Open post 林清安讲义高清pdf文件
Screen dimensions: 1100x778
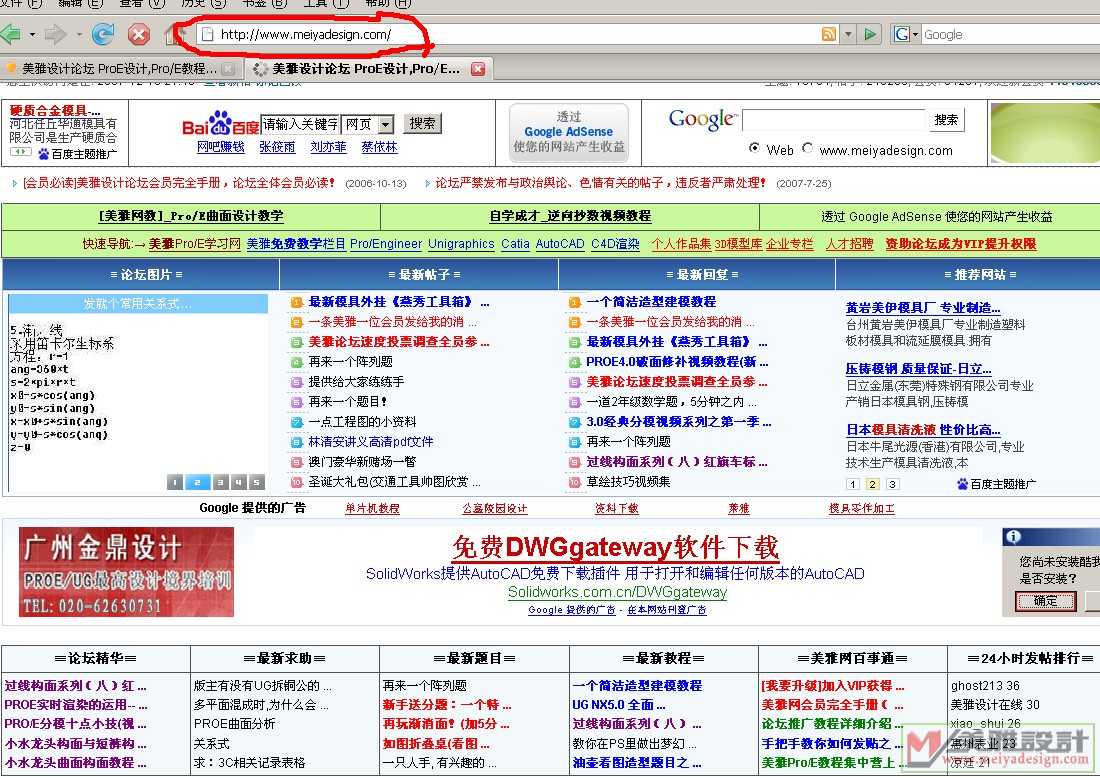tap(371, 441)
